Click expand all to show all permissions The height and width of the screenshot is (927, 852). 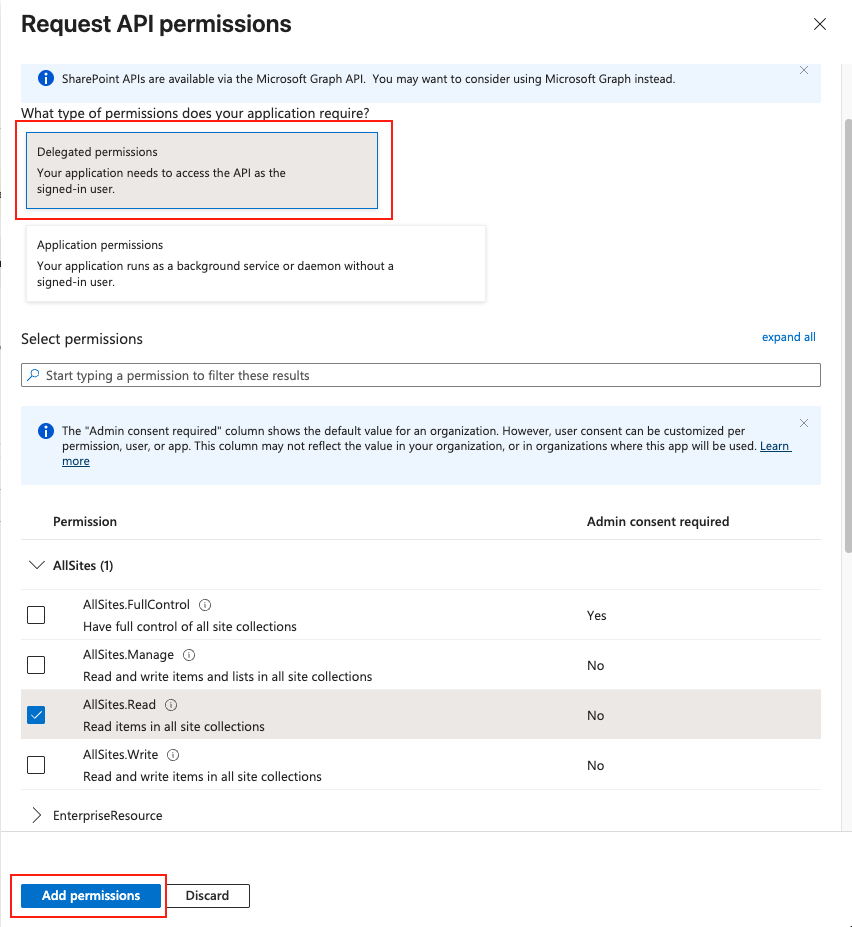pos(788,337)
